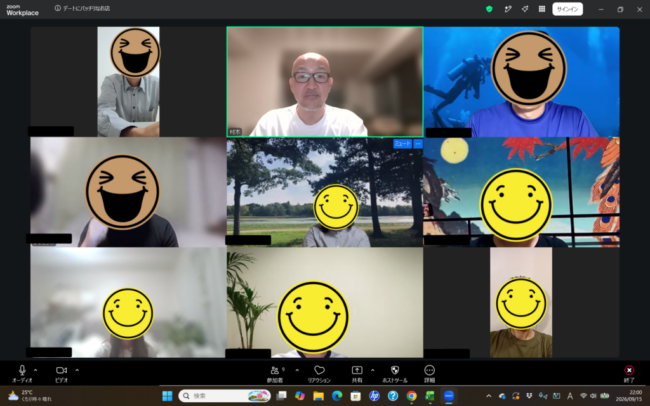Image resolution: width=650 pixels, height=406 pixels.
Task: Expand audio options arrow beside オーディオ
Action: (x=36, y=370)
